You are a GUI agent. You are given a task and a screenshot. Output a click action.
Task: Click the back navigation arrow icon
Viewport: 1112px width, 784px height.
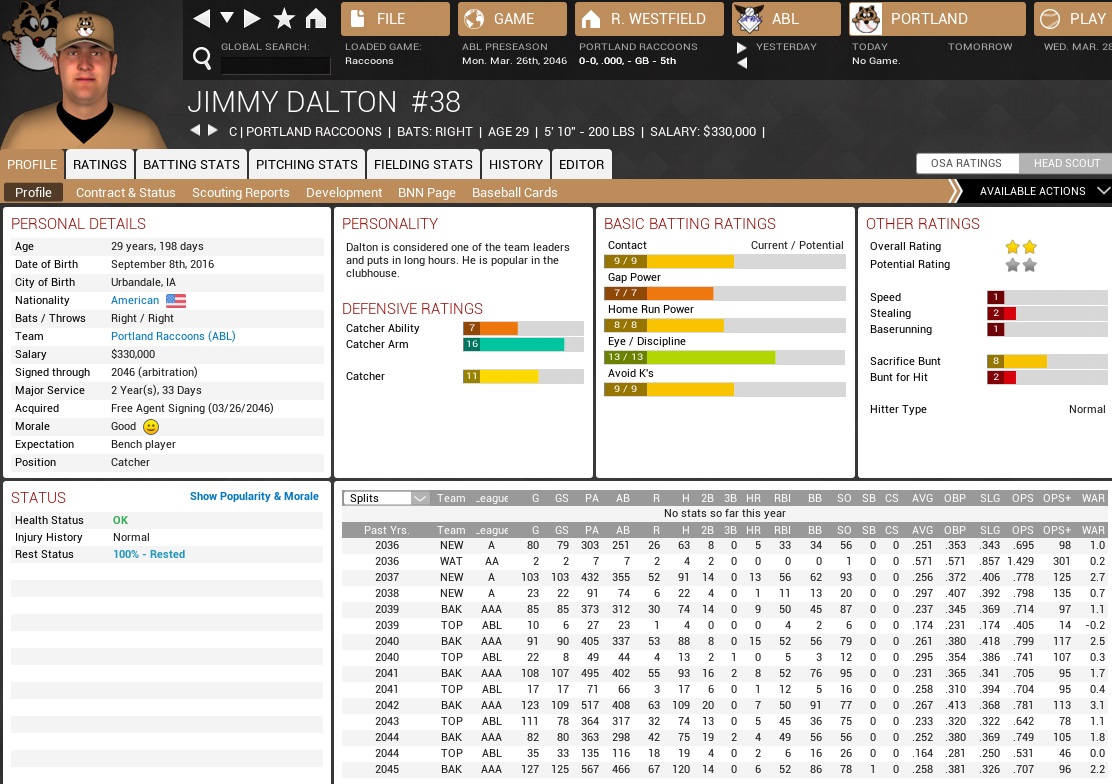click(x=201, y=19)
